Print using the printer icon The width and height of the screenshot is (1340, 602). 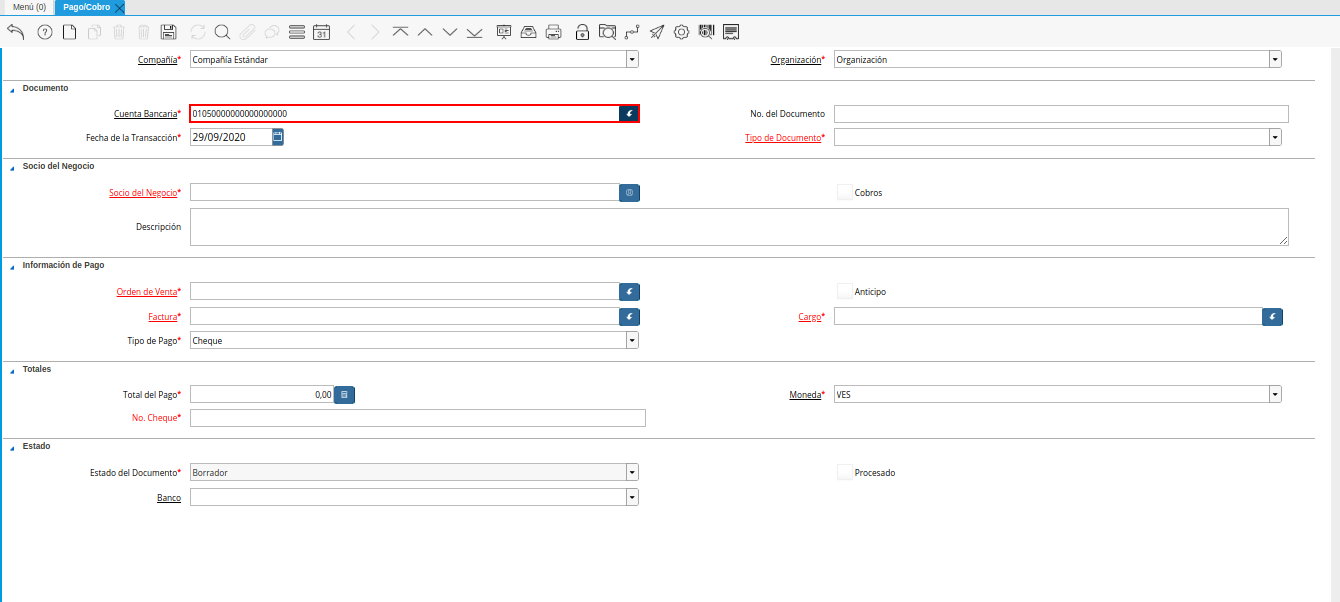tap(553, 32)
